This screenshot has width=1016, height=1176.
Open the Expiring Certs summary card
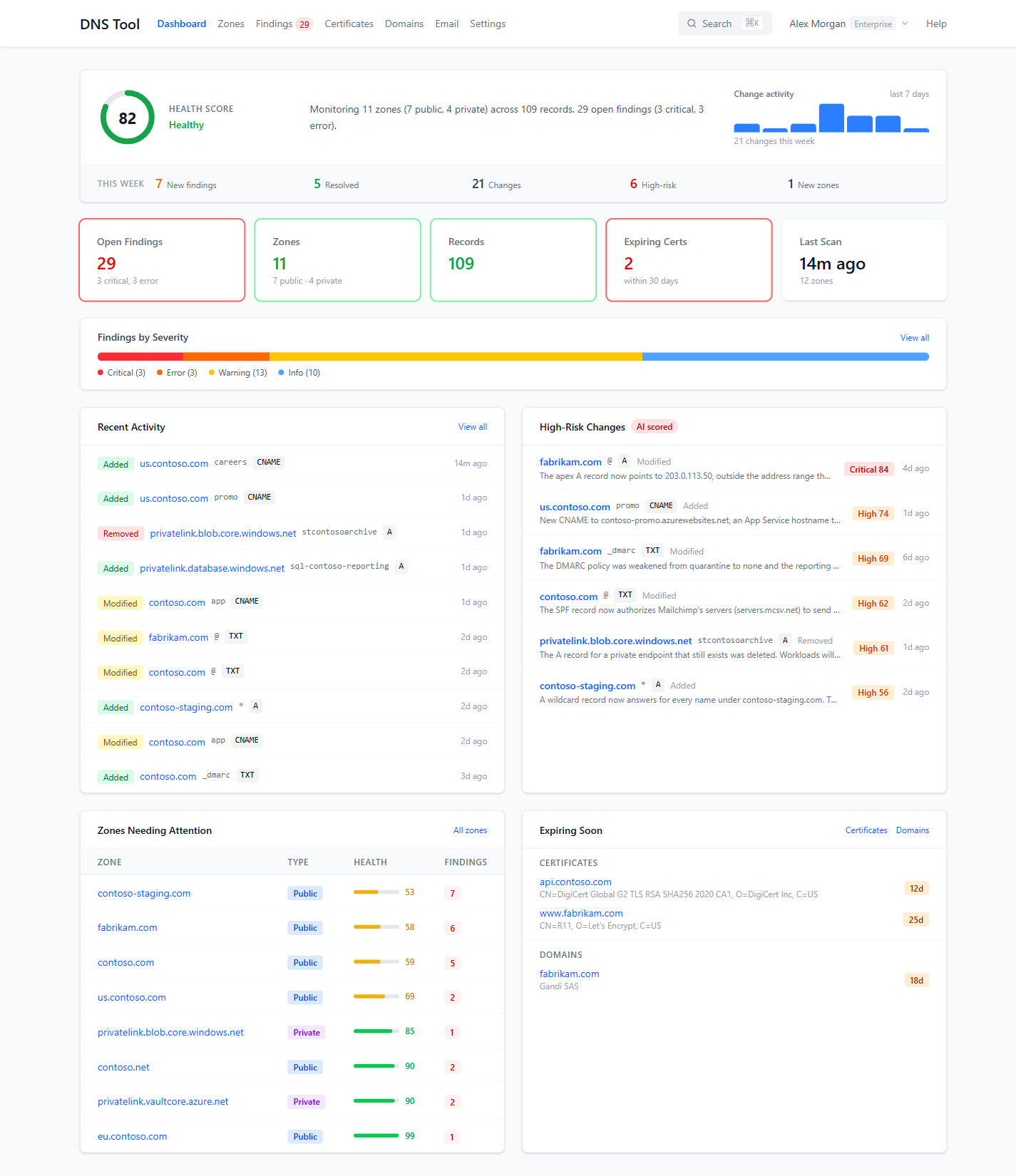689,260
